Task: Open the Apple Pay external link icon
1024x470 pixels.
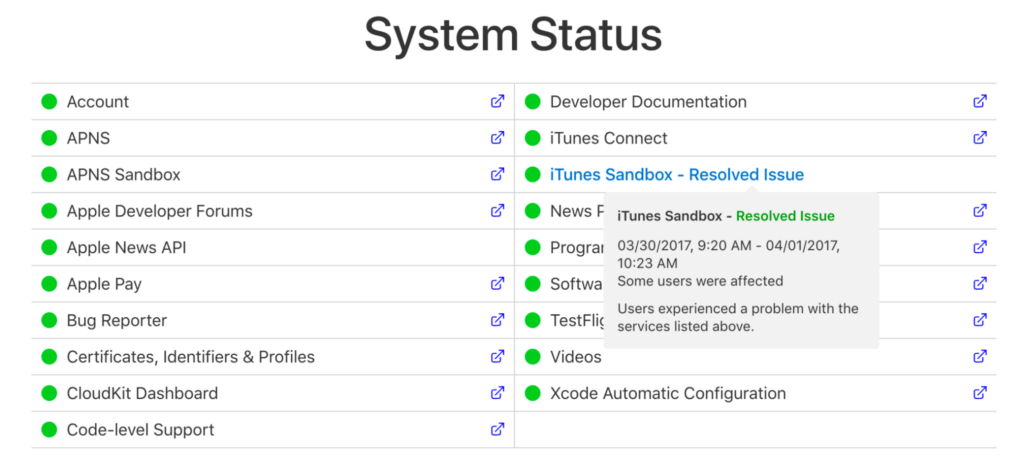Action: (x=497, y=284)
